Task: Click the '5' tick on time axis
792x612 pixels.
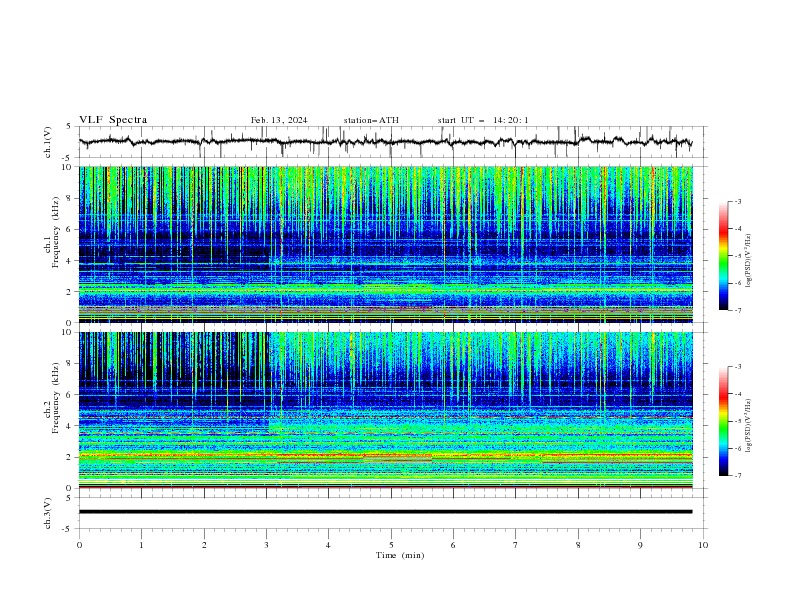Action: (x=391, y=545)
